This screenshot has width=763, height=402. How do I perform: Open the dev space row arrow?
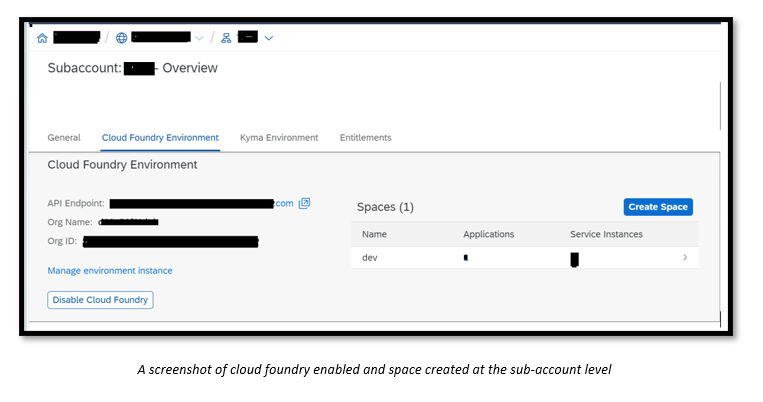click(685, 258)
